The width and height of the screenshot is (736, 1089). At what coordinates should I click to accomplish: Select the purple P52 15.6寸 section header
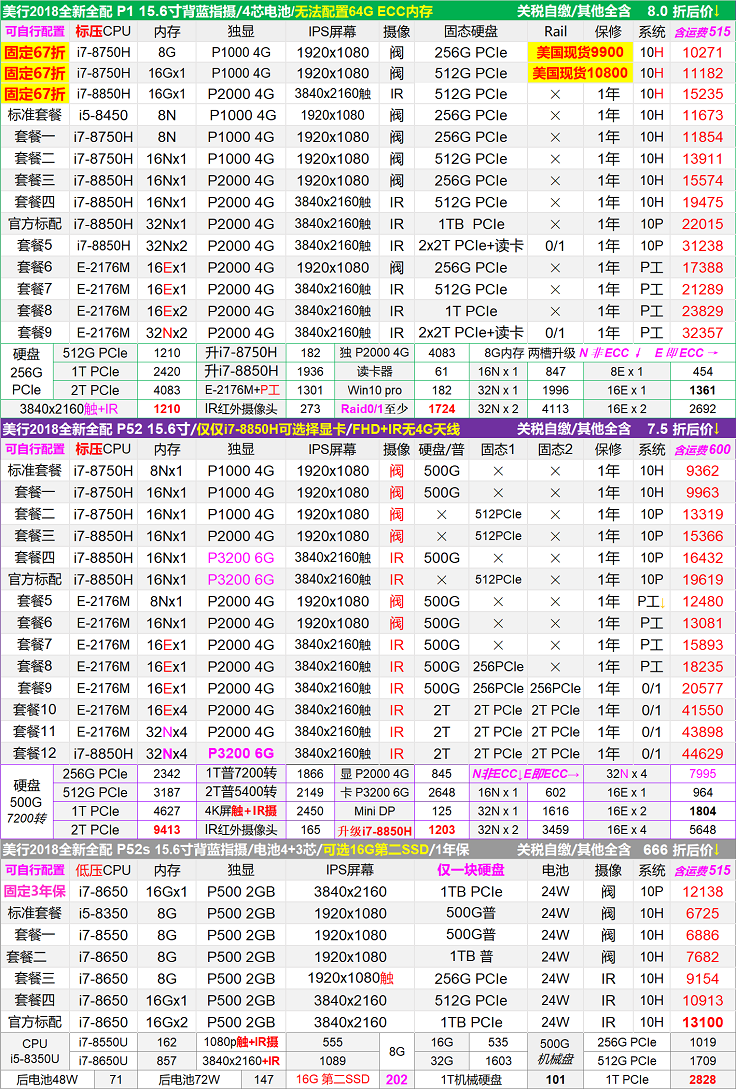point(230,429)
